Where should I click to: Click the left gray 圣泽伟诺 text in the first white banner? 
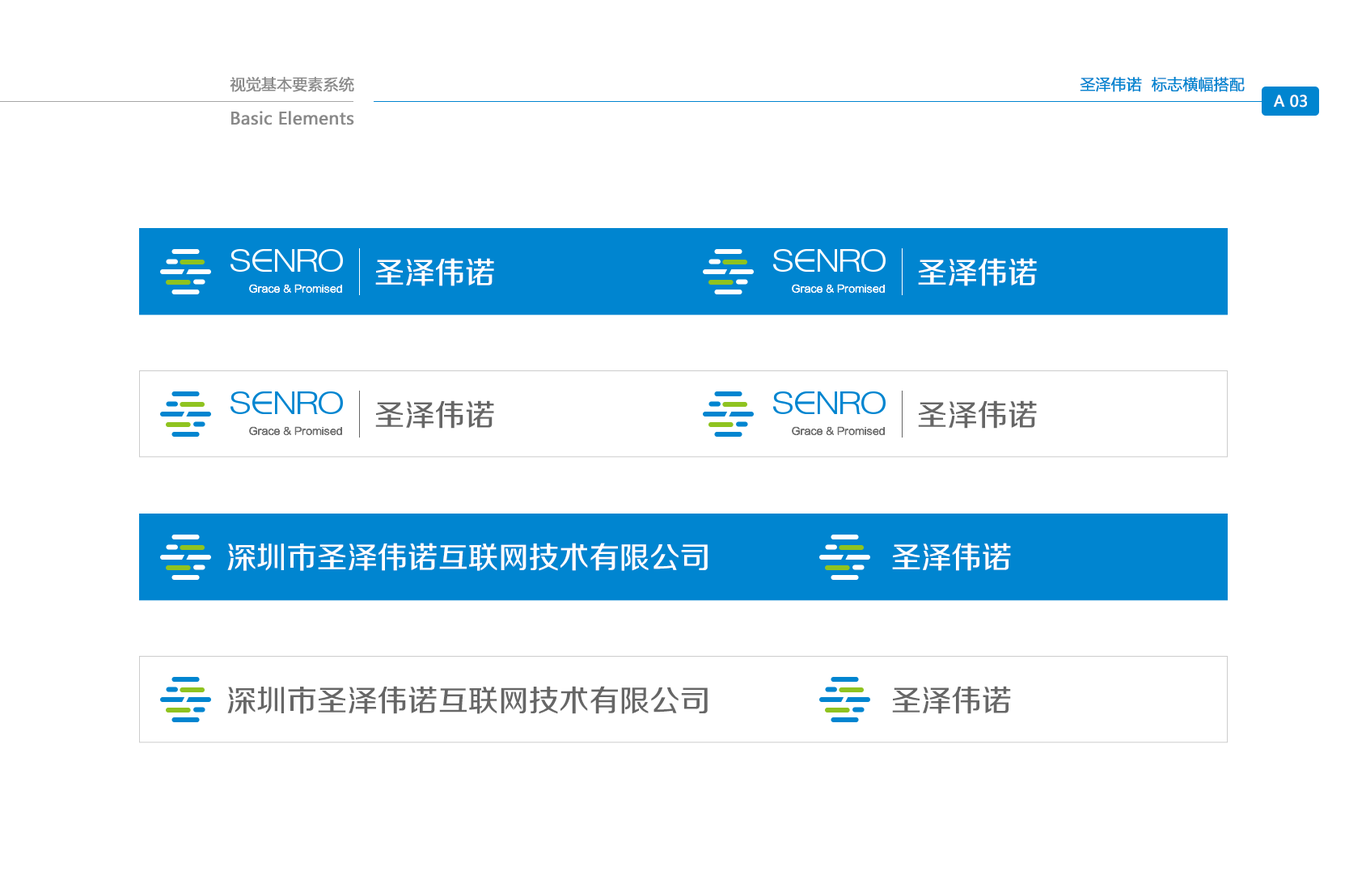(x=435, y=414)
